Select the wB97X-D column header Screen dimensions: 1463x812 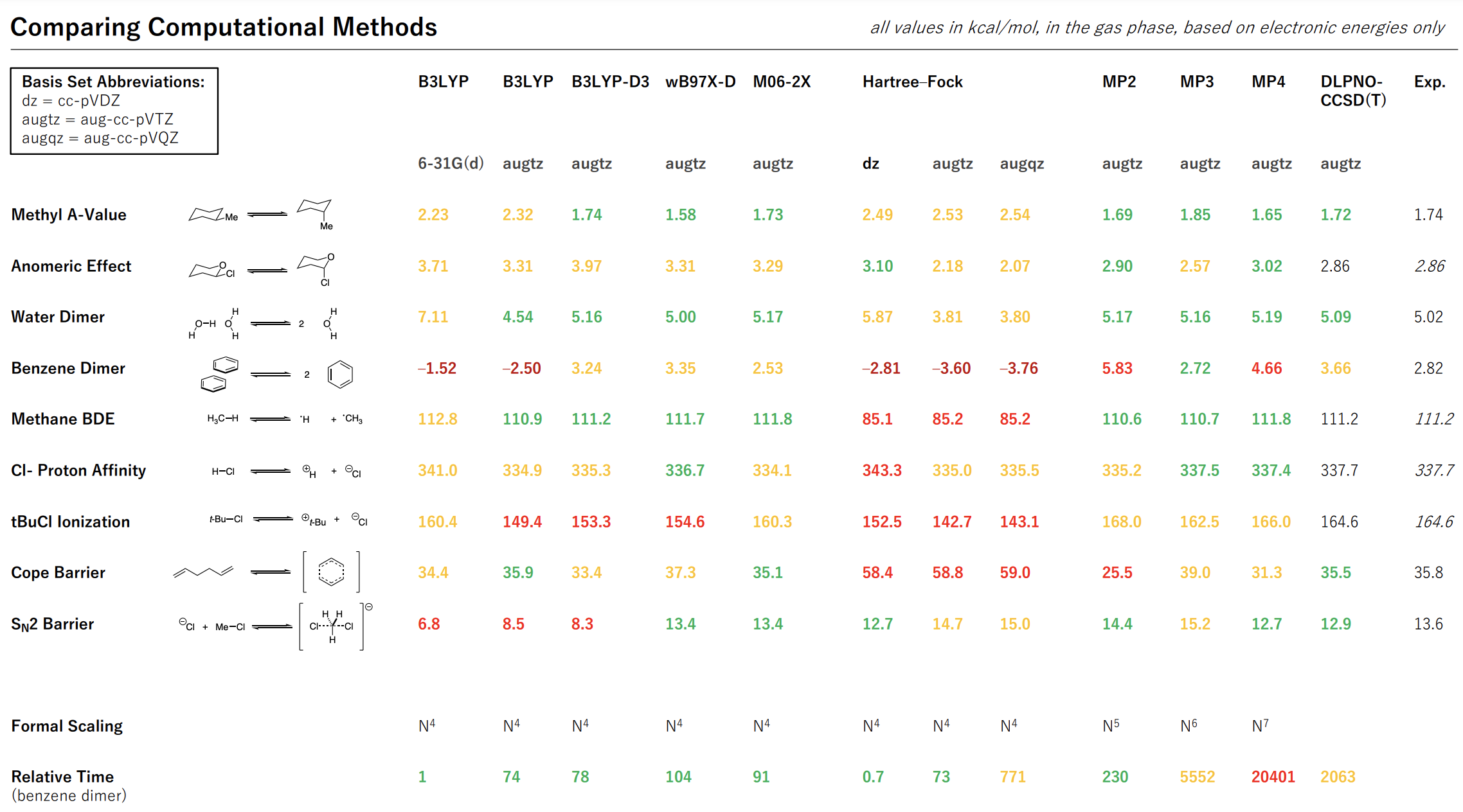click(x=699, y=82)
